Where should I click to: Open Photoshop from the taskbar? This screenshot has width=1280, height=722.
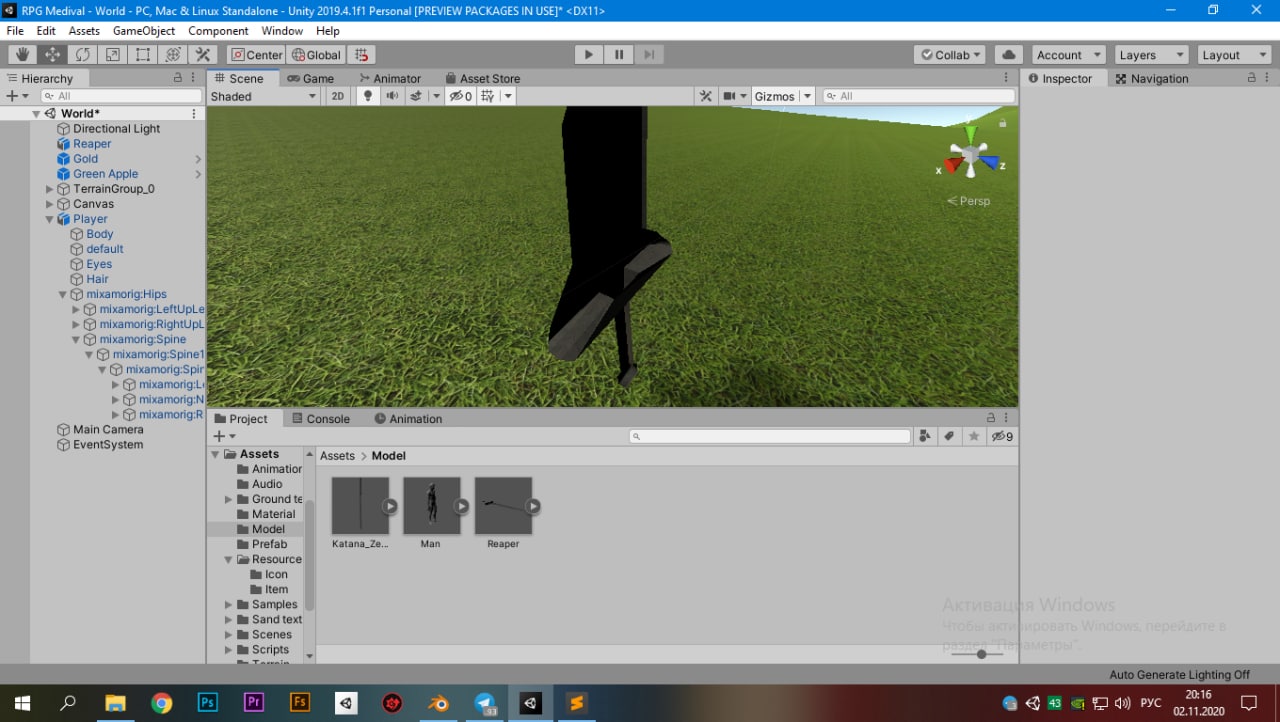(208, 703)
